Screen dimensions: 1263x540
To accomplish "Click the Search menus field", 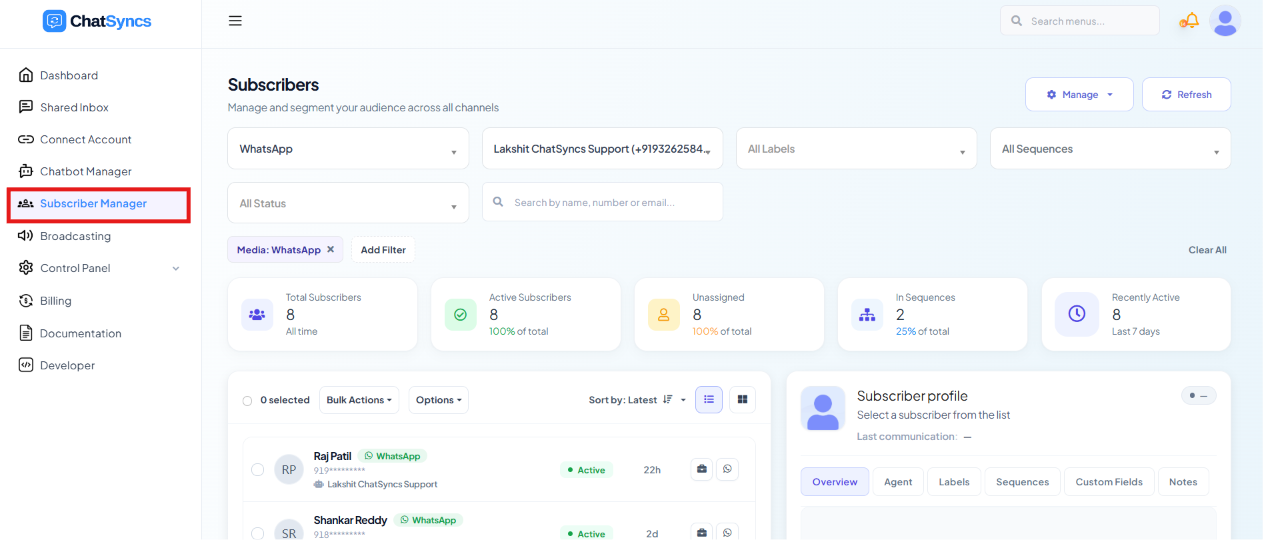I will click(x=1080, y=20).
